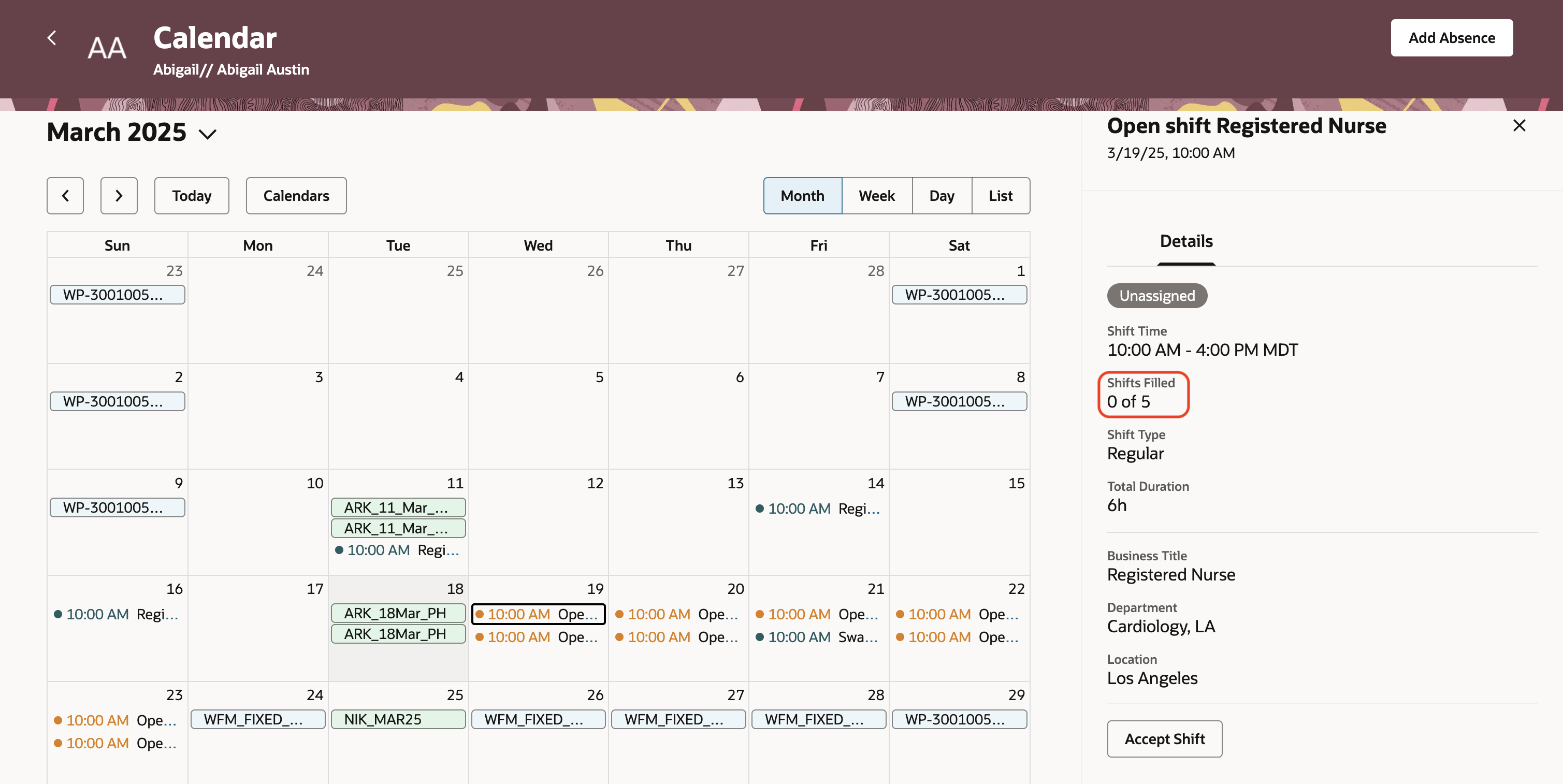Go to next month arrow
The width and height of the screenshot is (1563, 784).
point(119,195)
